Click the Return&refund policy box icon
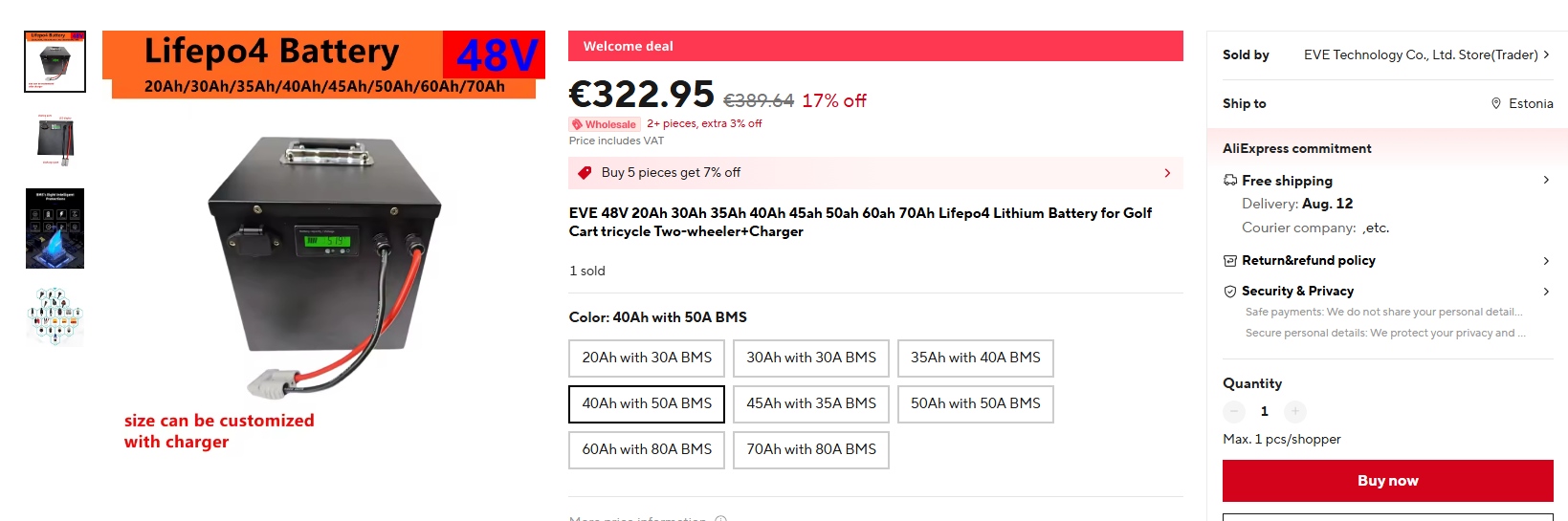 pyautogui.click(x=1230, y=261)
